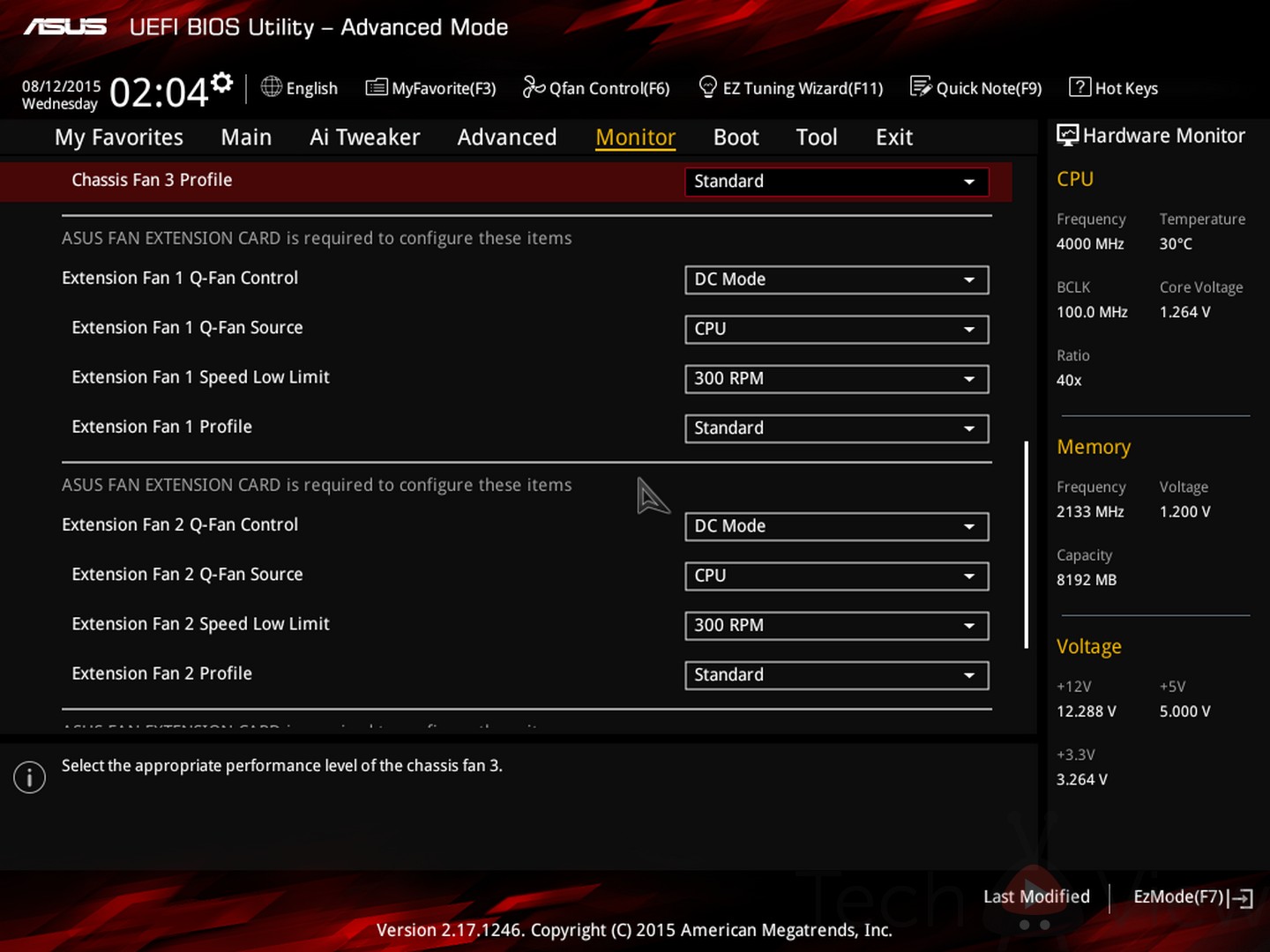Go to the Exit tab
1270x952 pixels.
pos(894,138)
